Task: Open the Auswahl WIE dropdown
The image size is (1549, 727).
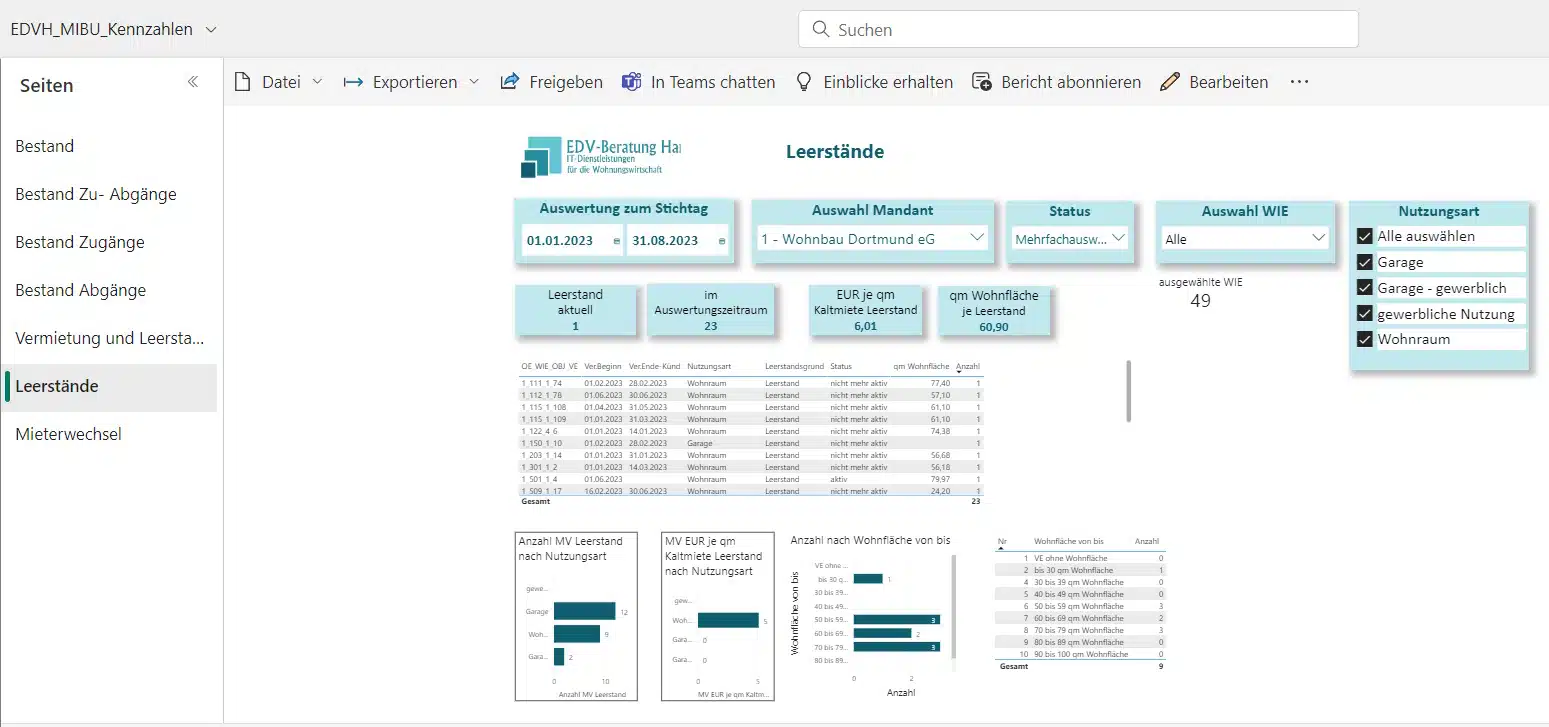Action: [1318, 238]
